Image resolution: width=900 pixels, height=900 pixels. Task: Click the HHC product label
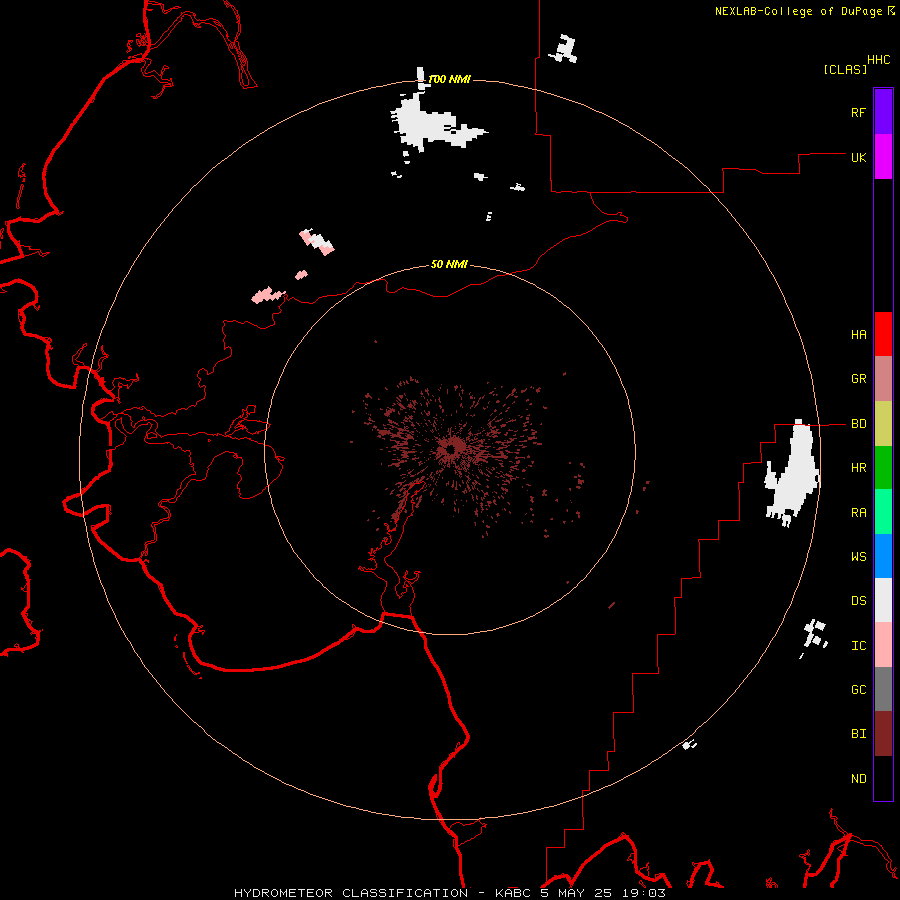click(x=878, y=60)
